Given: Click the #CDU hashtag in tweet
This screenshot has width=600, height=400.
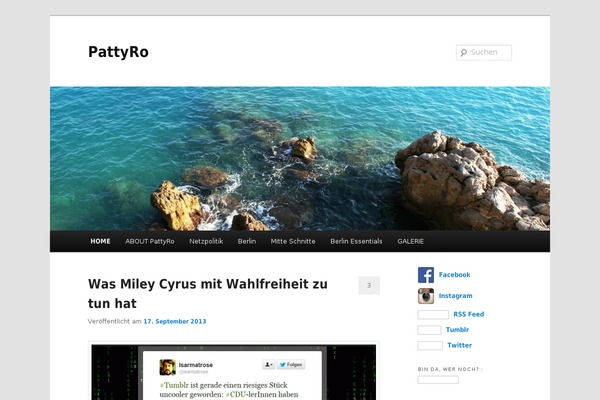Looking at the screenshot, I should pyautogui.click(x=235, y=394).
